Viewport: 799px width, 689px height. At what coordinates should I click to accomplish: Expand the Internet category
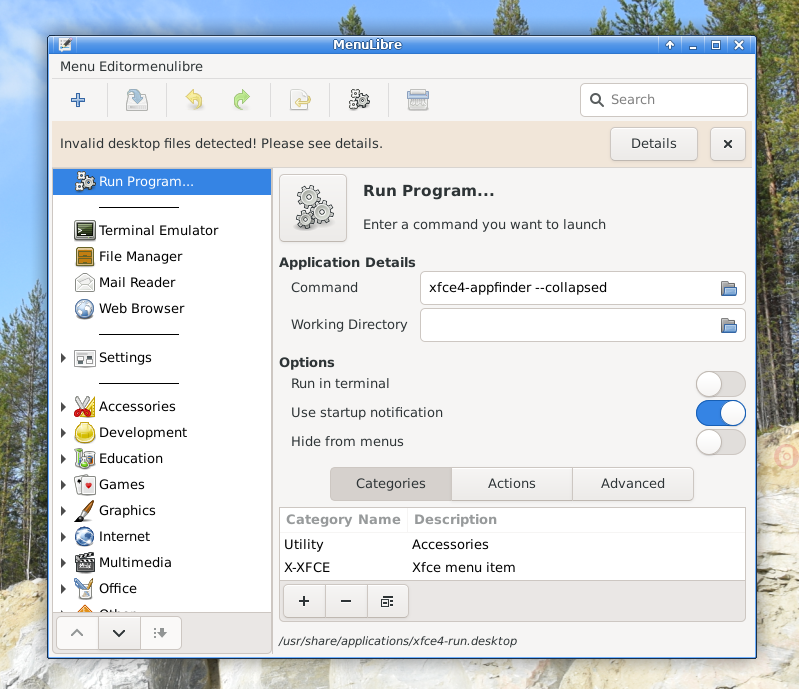pyautogui.click(x=63, y=537)
